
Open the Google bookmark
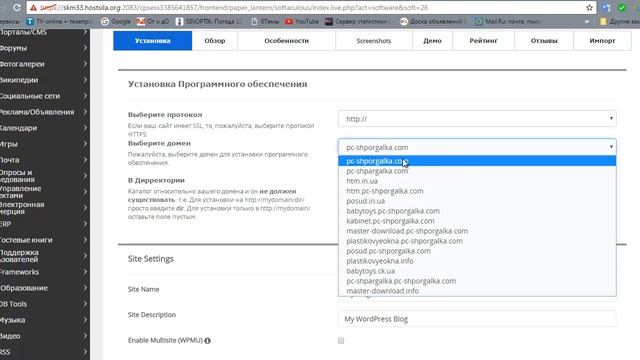coord(116,21)
